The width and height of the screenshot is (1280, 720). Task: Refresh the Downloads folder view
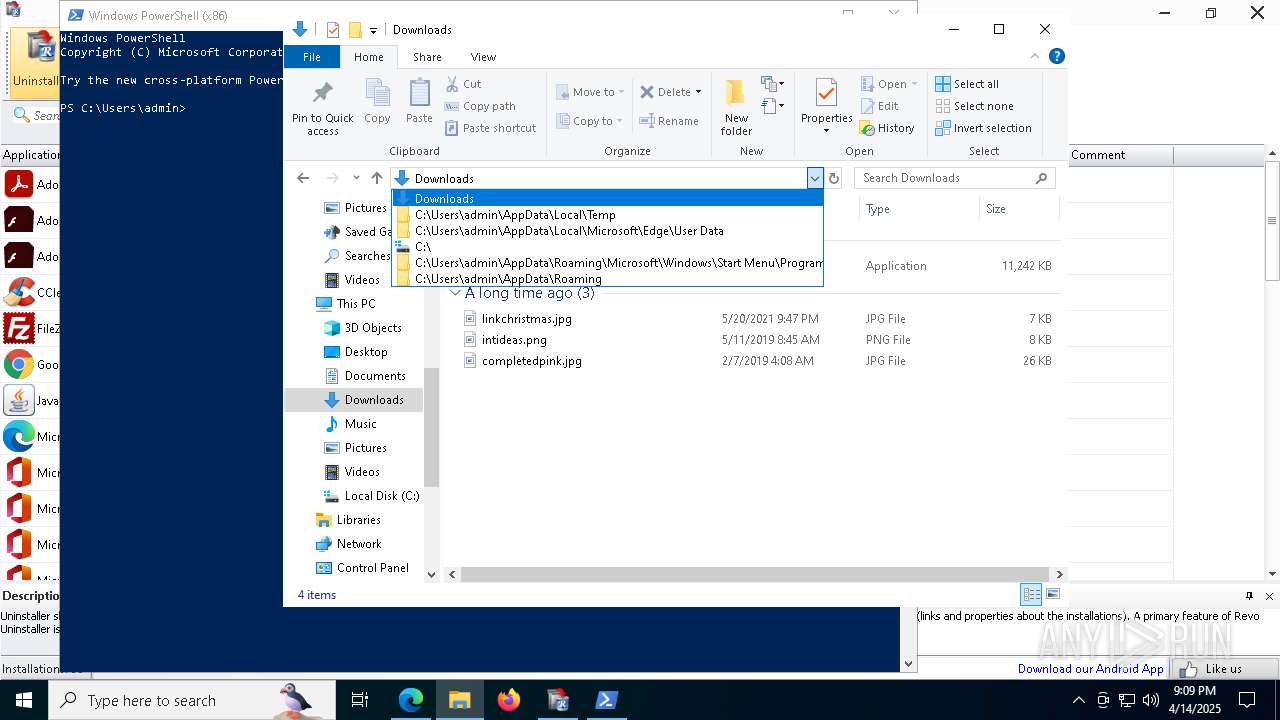(x=833, y=178)
